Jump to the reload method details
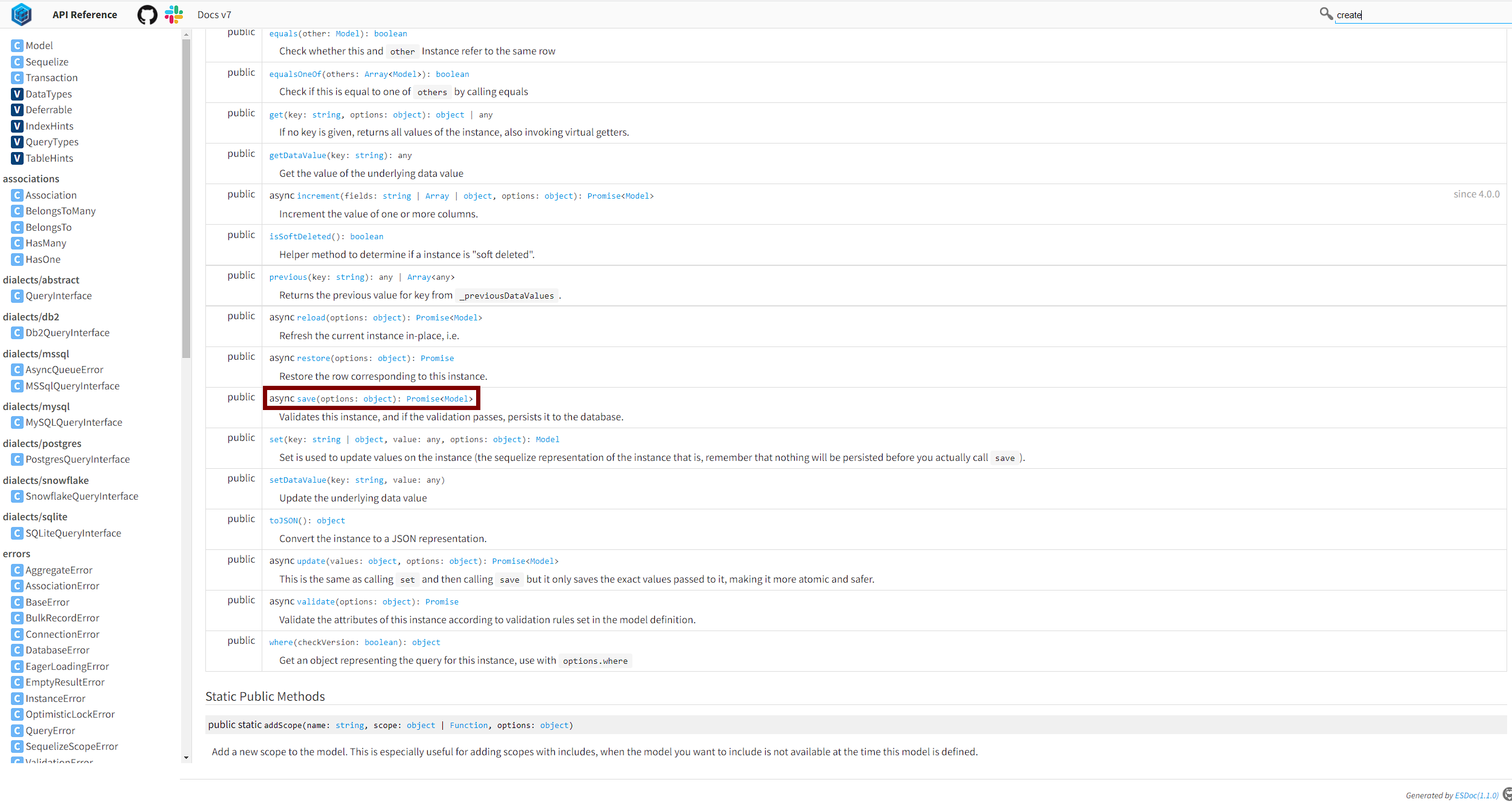The width and height of the screenshot is (1512, 811). 311,318
